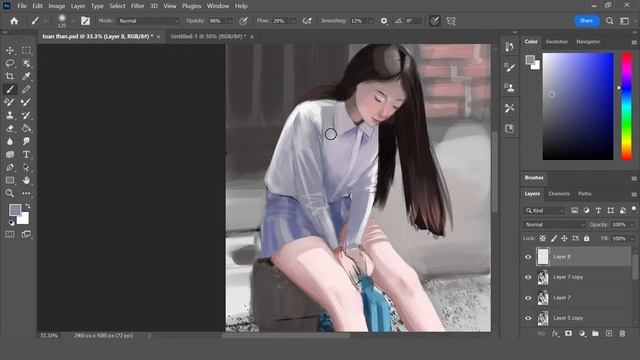The image size is (640, 360).
Task: Select the Crop tool
Action: [10, 76]
